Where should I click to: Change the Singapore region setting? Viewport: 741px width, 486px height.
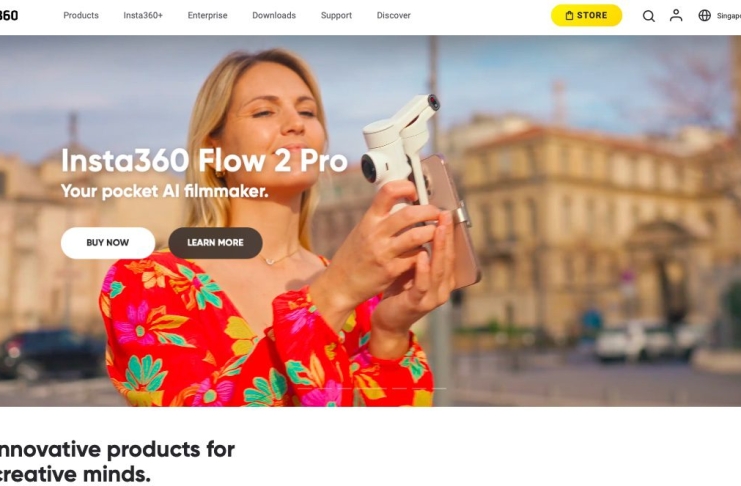pyautogui.click(x=728, y=16)
